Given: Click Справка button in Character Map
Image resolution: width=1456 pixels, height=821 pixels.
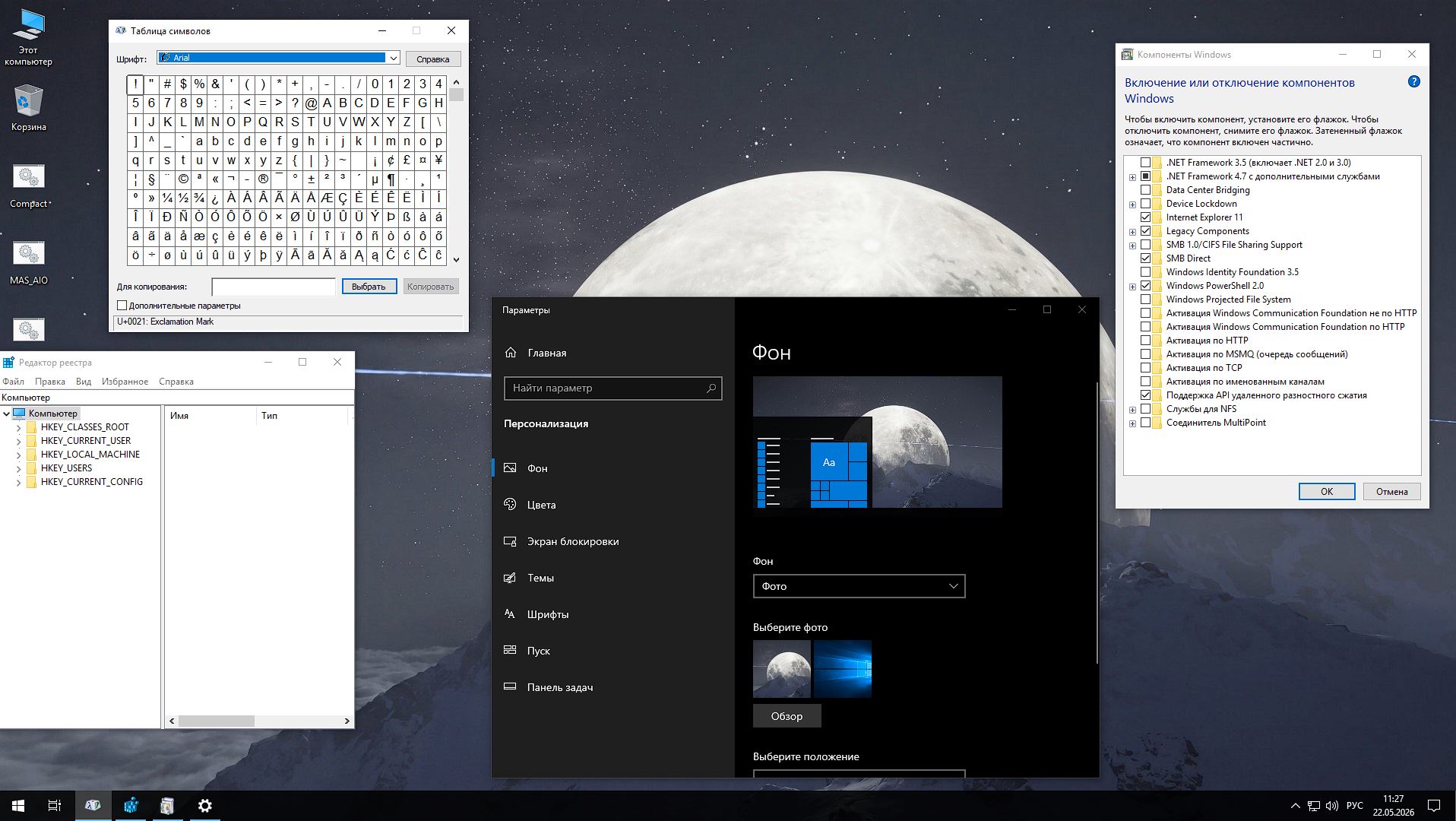Looking at the screenshot, I should click(432, 59).
